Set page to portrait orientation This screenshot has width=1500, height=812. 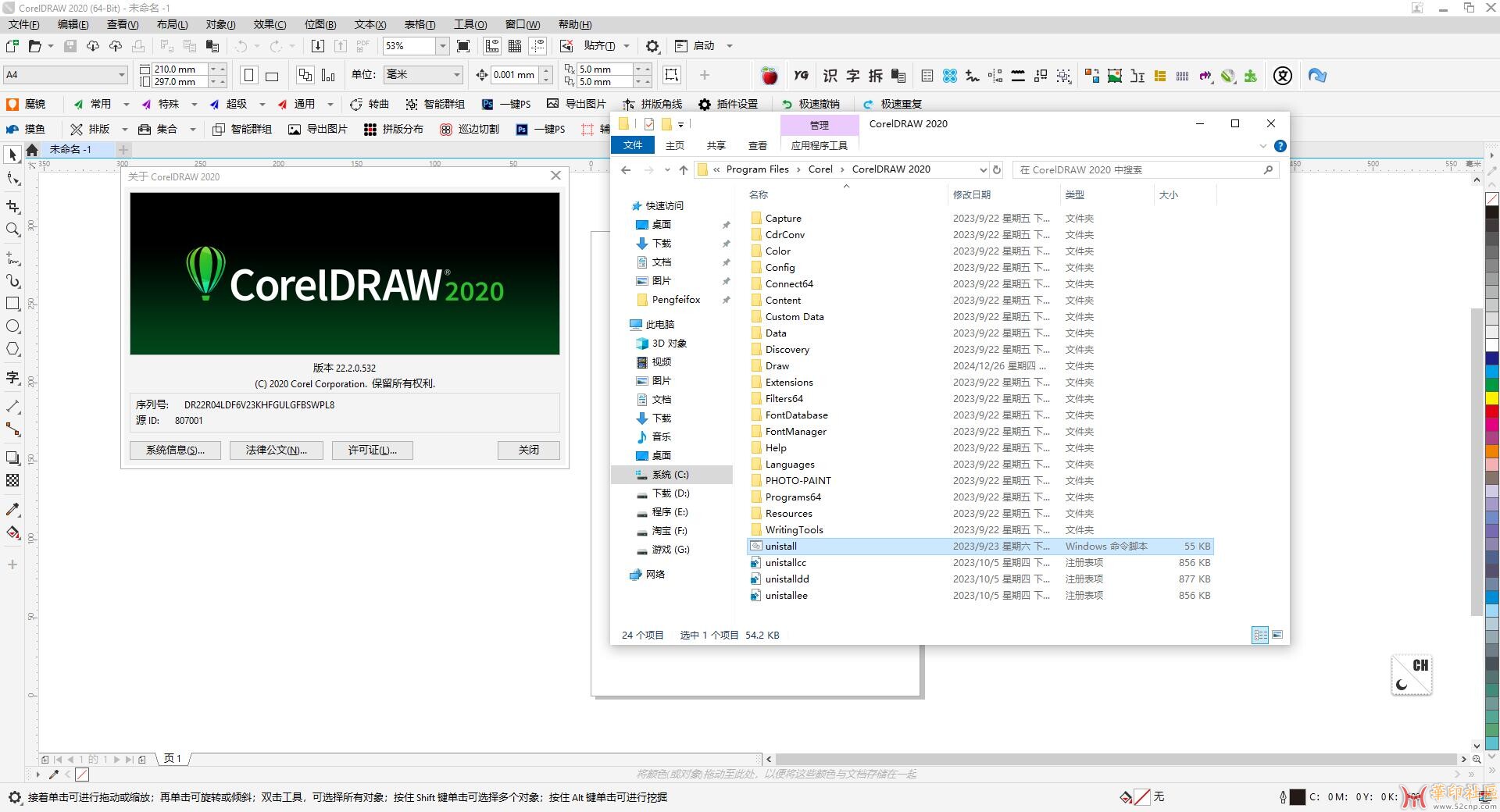coord(249,76)
